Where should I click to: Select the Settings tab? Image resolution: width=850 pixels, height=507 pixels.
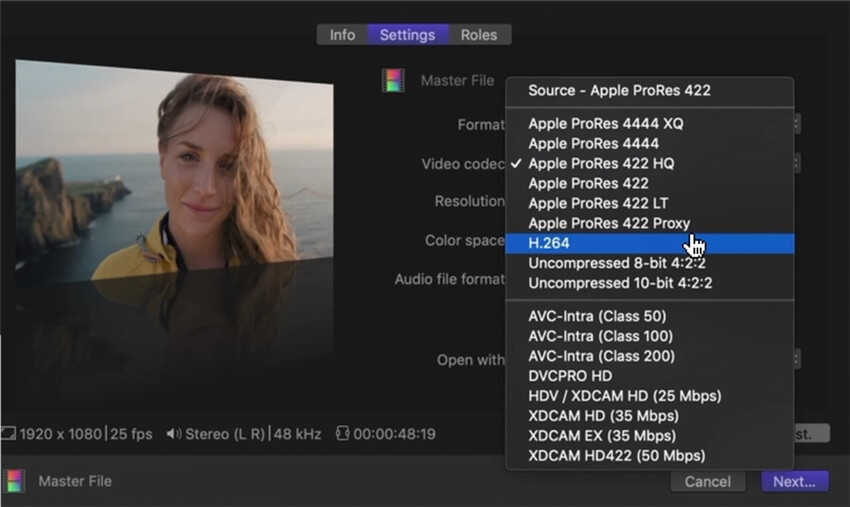pyautogui.click(x=408, y=35)
